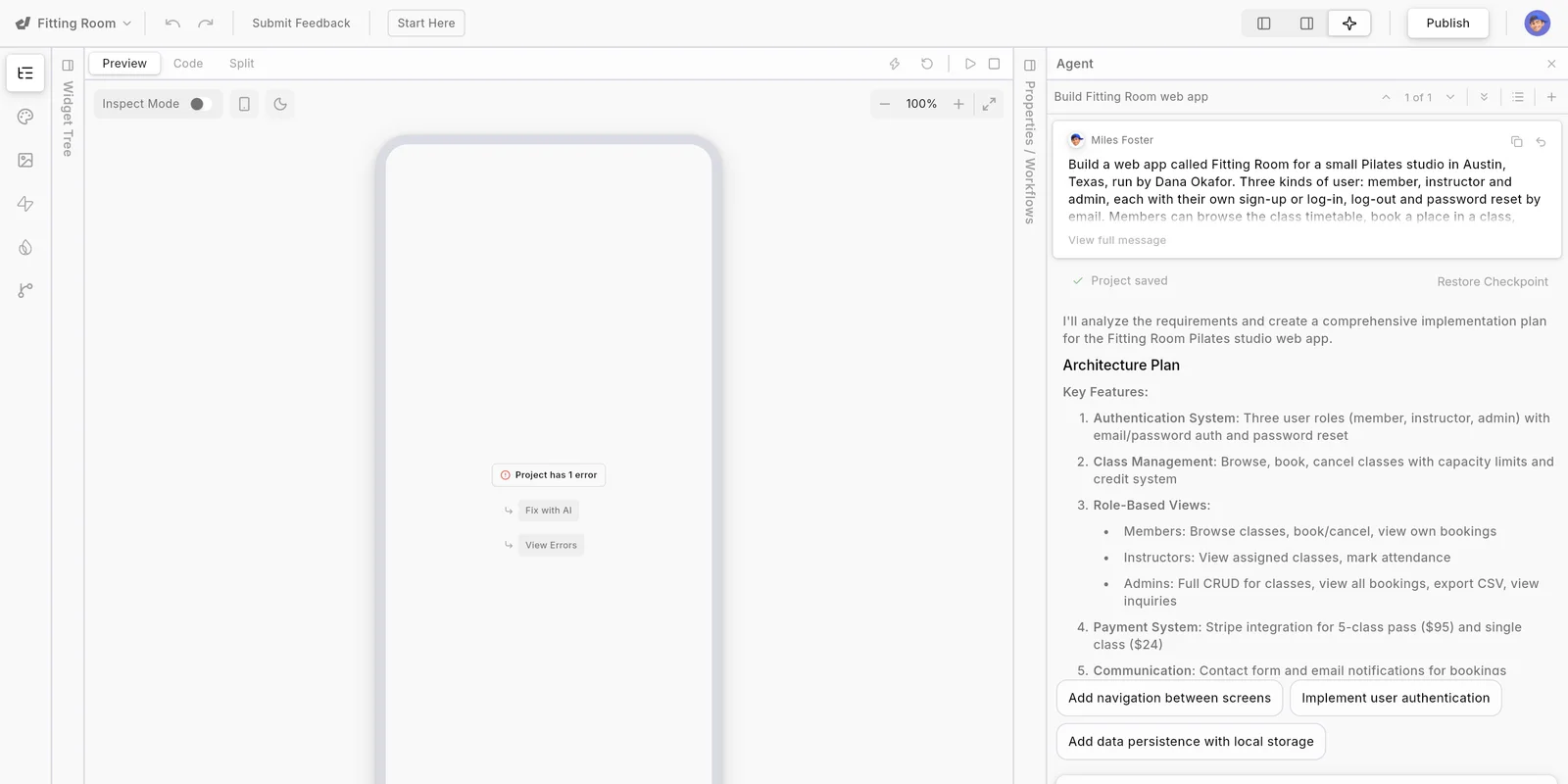Zoom in preview with plus button

click(958, 104)
